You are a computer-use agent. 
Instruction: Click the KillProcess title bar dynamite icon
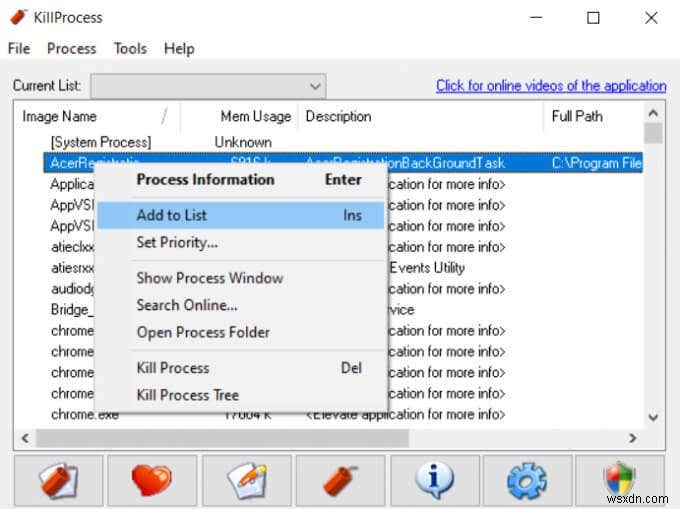[19, 17]
